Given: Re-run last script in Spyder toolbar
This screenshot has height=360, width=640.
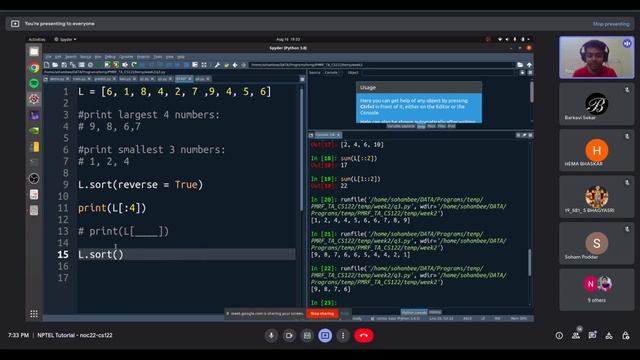Looking at the screenshot, I should coord(134,65).
